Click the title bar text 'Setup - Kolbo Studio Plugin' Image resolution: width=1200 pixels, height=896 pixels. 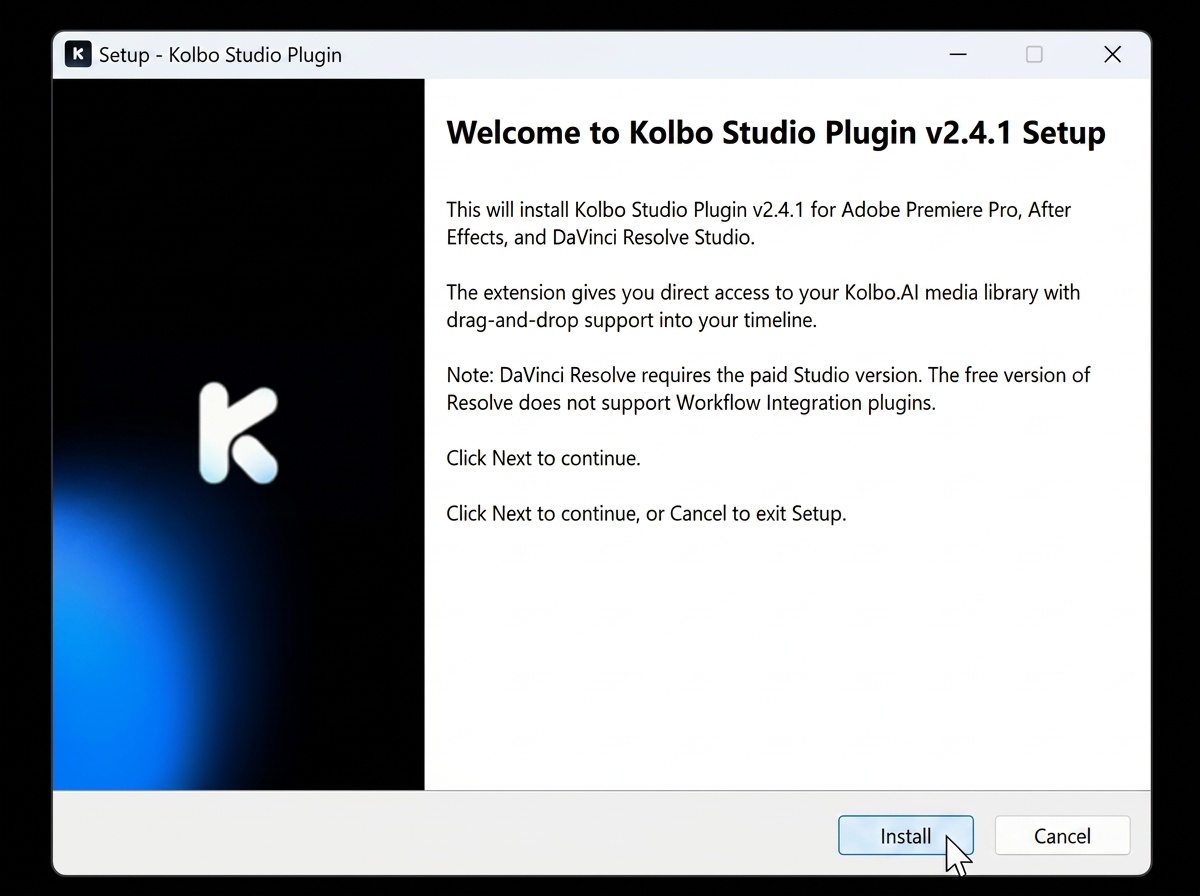point(220,55)
